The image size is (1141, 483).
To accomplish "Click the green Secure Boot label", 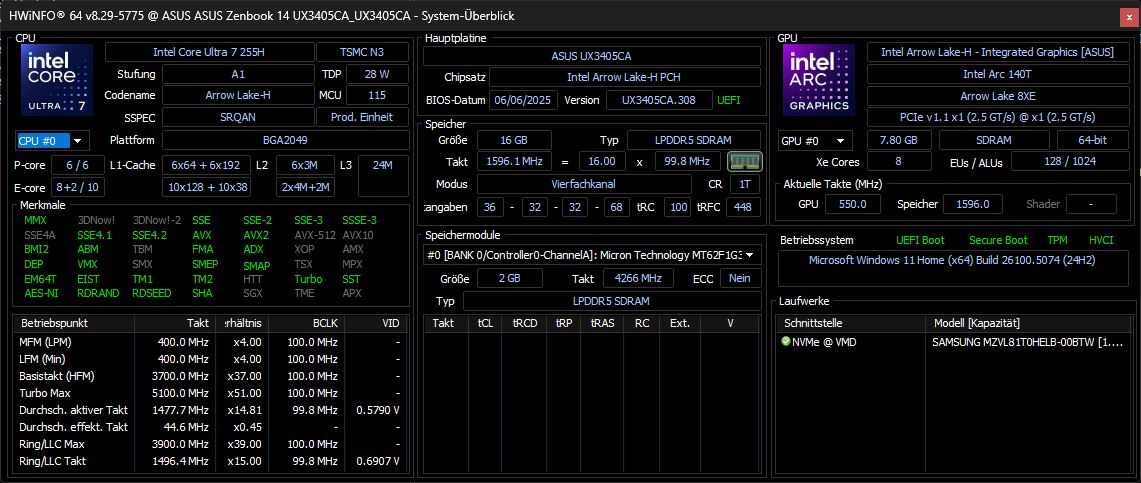I will (997, 240).
